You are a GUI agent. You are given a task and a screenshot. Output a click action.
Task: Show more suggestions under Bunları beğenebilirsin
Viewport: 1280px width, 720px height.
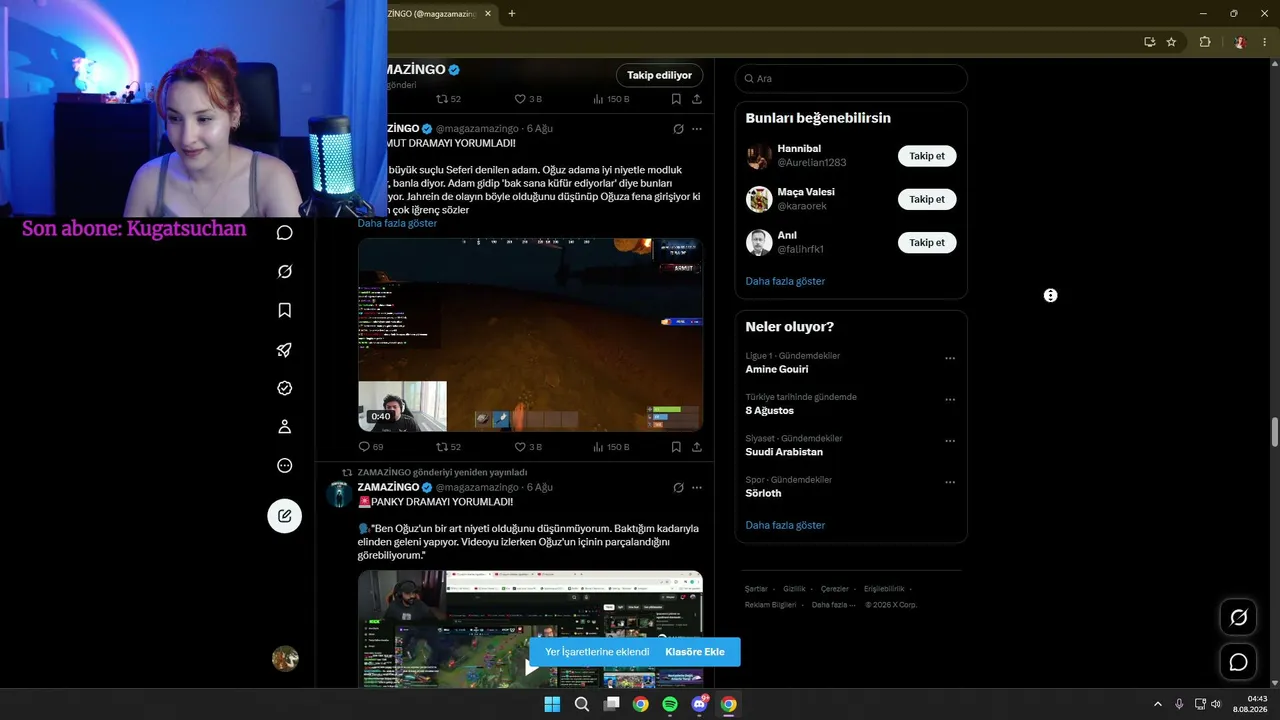pos(785,281)
